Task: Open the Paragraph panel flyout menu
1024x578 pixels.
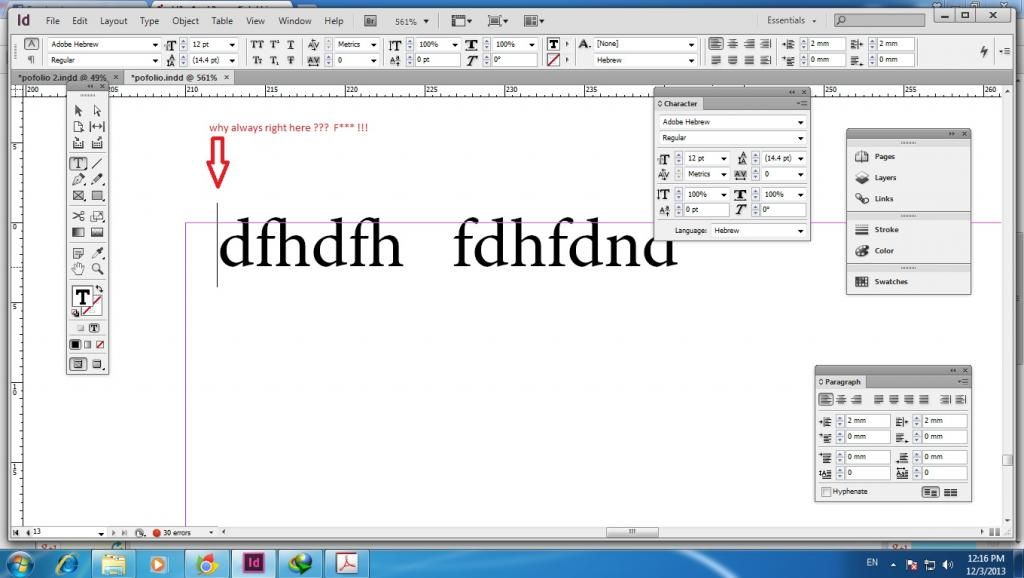Action: (963, 381)
